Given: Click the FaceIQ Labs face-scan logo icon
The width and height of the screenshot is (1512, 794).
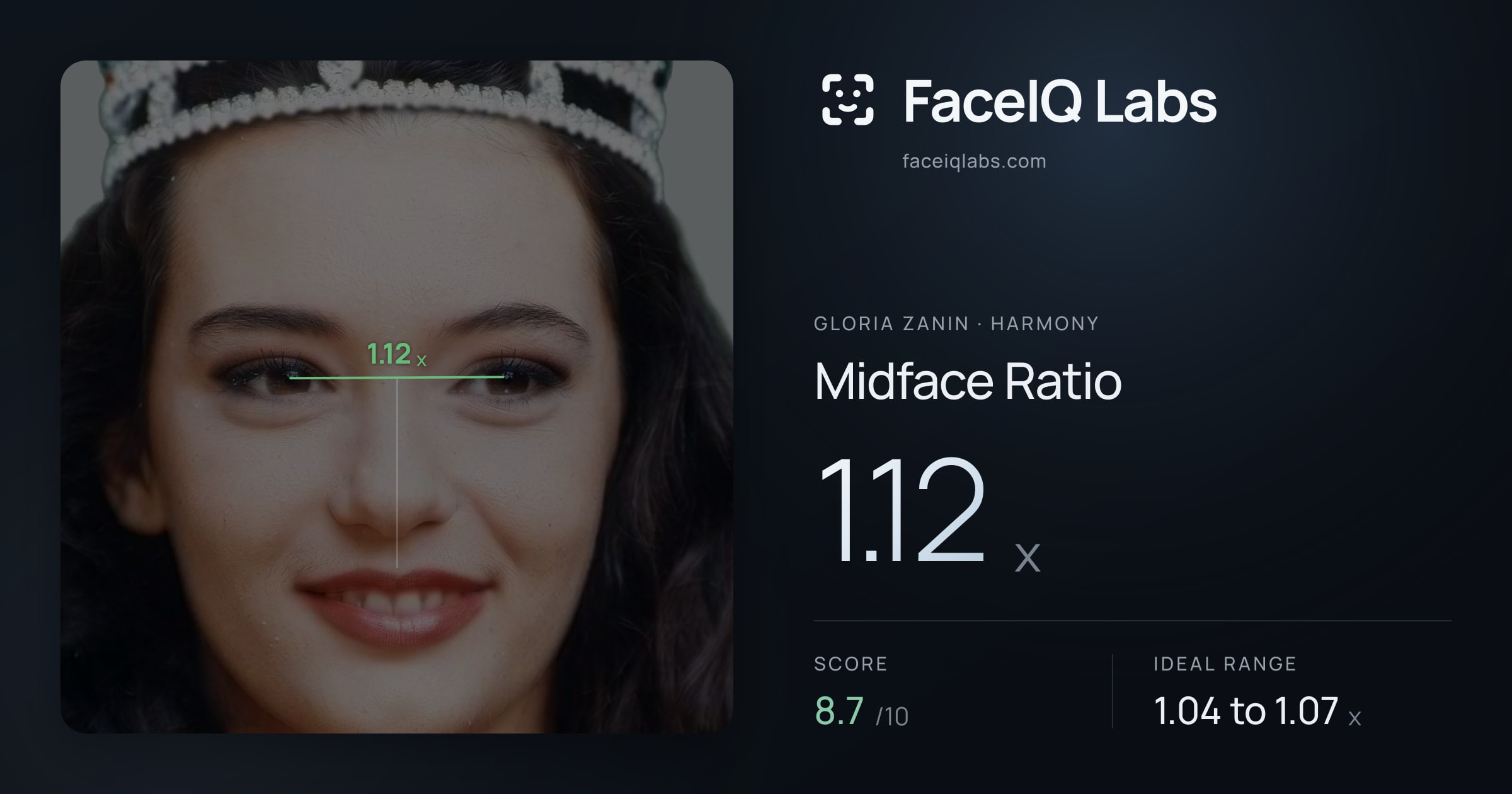Looking at the screenshot, I should 847,100.
